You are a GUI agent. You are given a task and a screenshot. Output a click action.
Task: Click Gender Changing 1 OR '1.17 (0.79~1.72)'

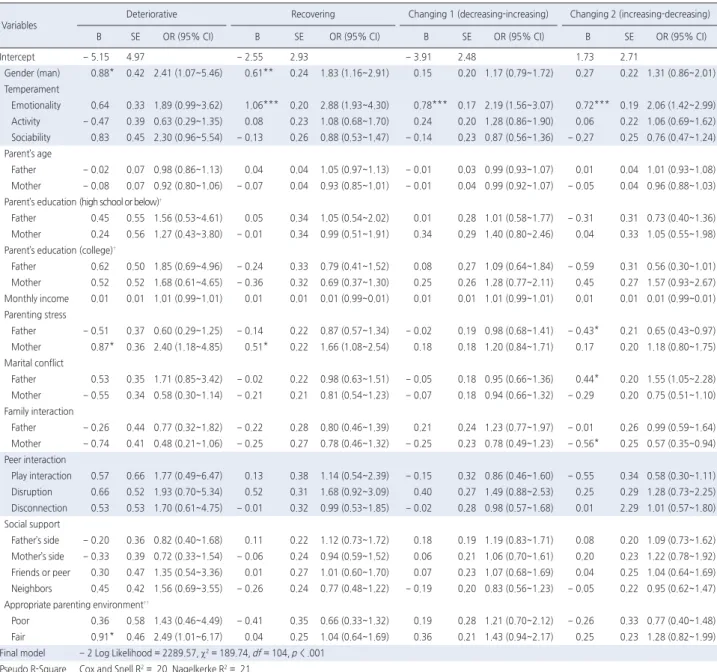[x=519, y=73]
